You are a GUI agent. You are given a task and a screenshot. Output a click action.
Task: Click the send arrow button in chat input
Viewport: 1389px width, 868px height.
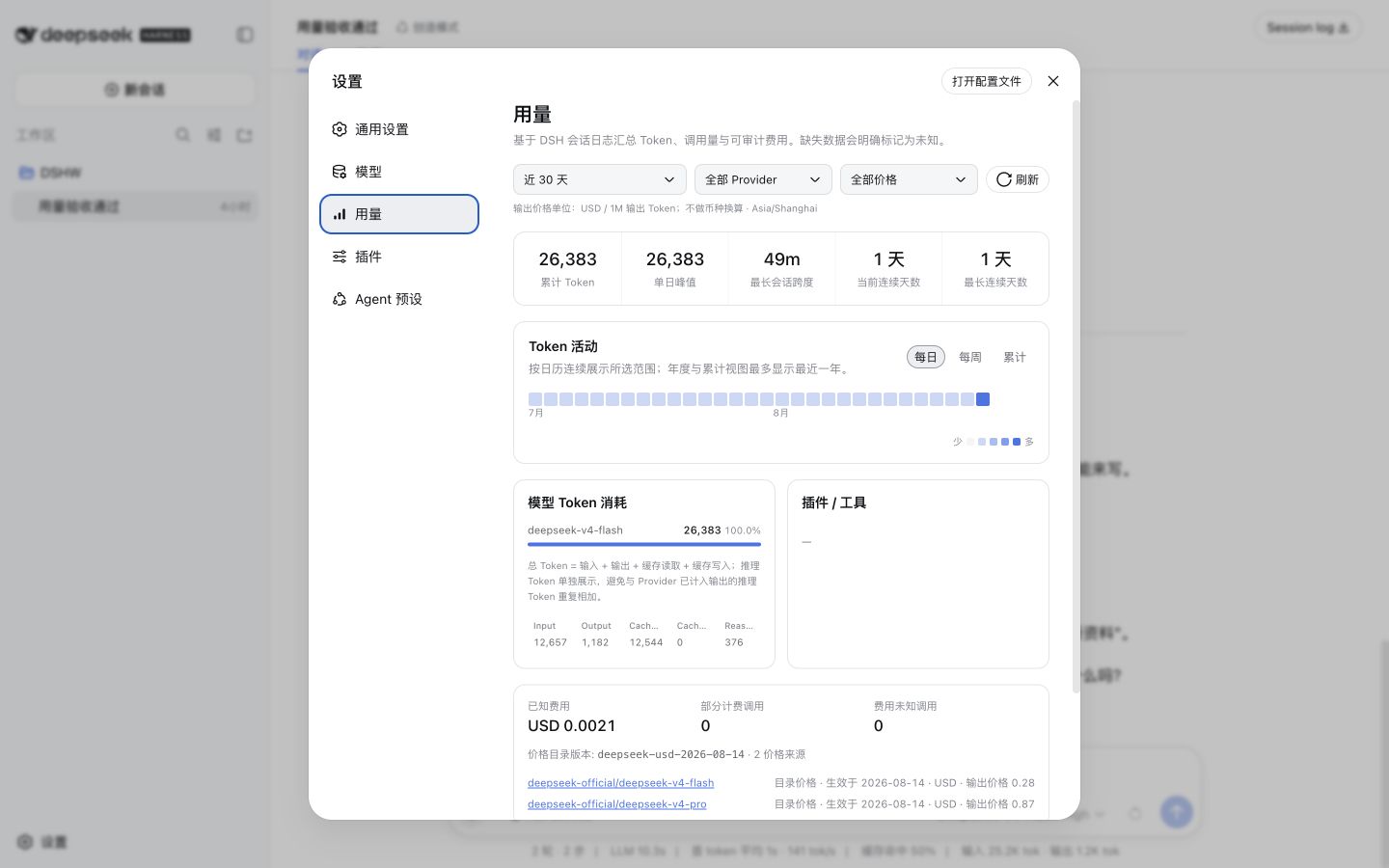1176,812
